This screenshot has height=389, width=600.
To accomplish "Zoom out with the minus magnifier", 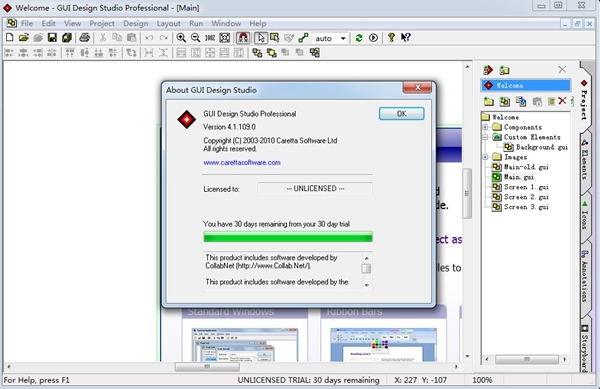I will click(x=196, y=37).
